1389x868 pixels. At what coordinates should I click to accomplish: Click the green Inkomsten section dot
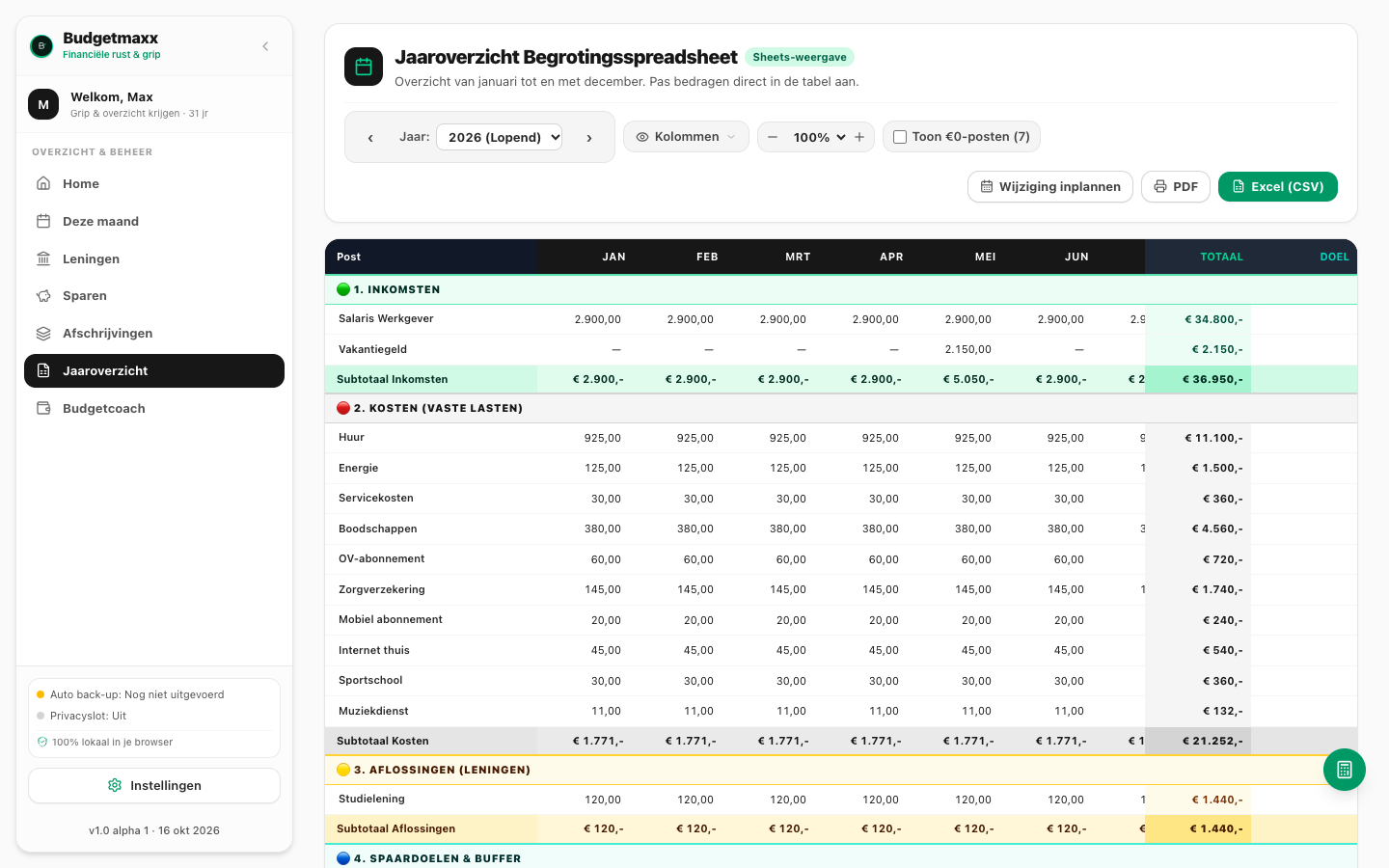pyautogui.click(x=343, y=289)
